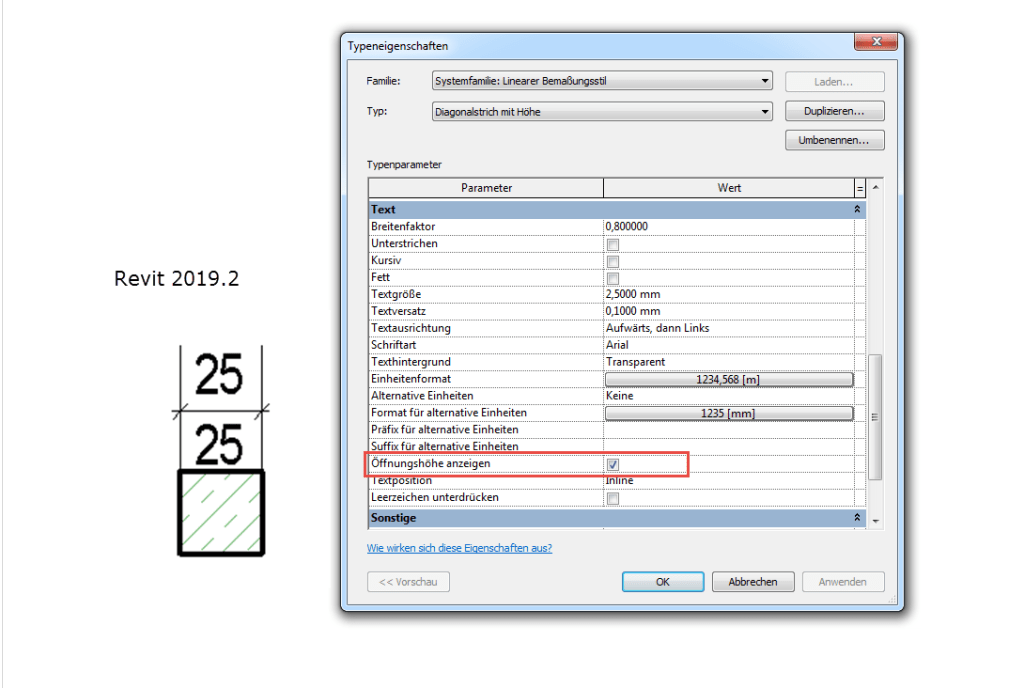Toggle the Fett checkbox

tap(613, 278)
